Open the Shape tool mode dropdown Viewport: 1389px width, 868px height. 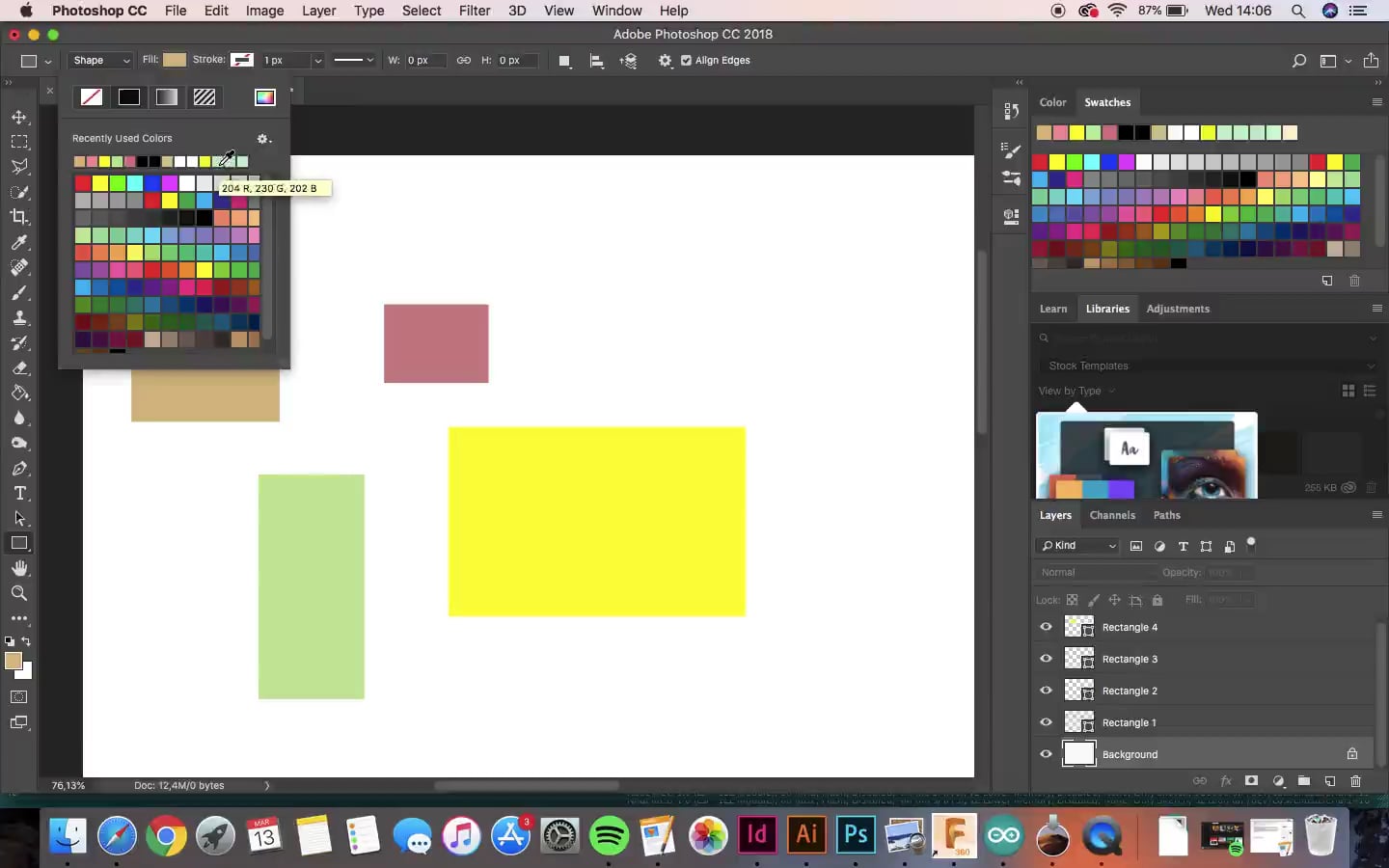coord(100,60)
